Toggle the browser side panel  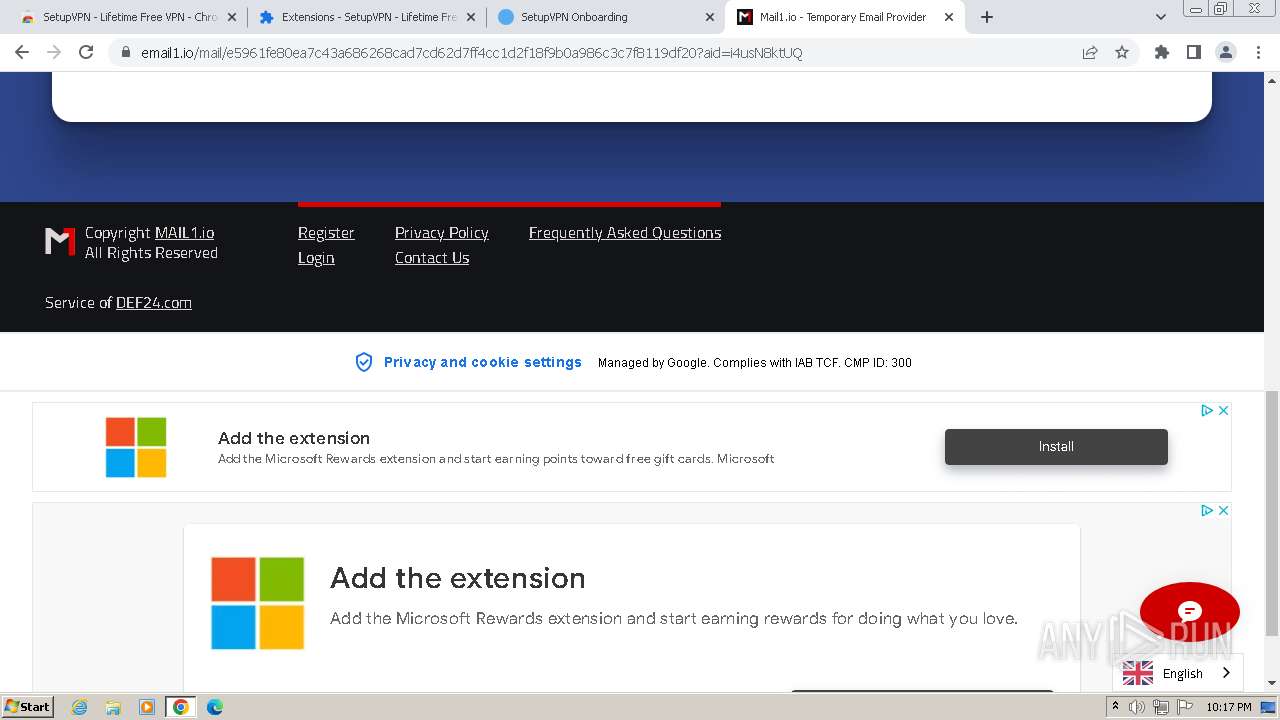[1194, 52]
